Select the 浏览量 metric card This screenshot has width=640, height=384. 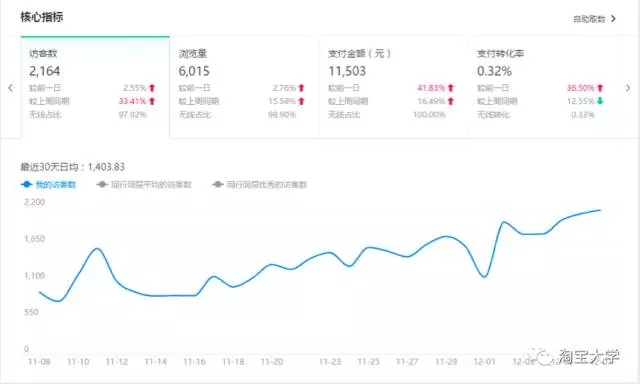tap(244, 87)
